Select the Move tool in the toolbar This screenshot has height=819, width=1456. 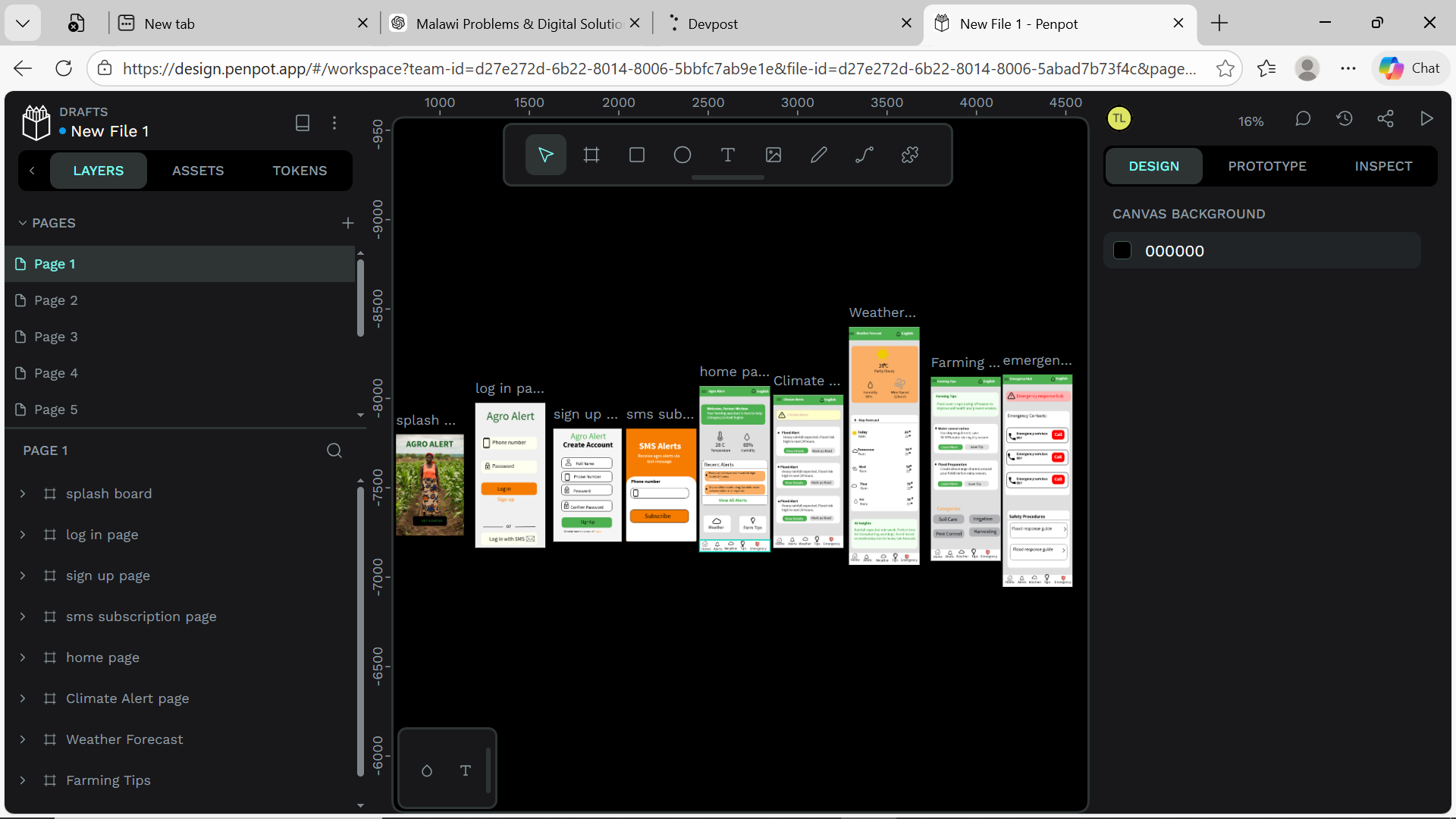546,155
